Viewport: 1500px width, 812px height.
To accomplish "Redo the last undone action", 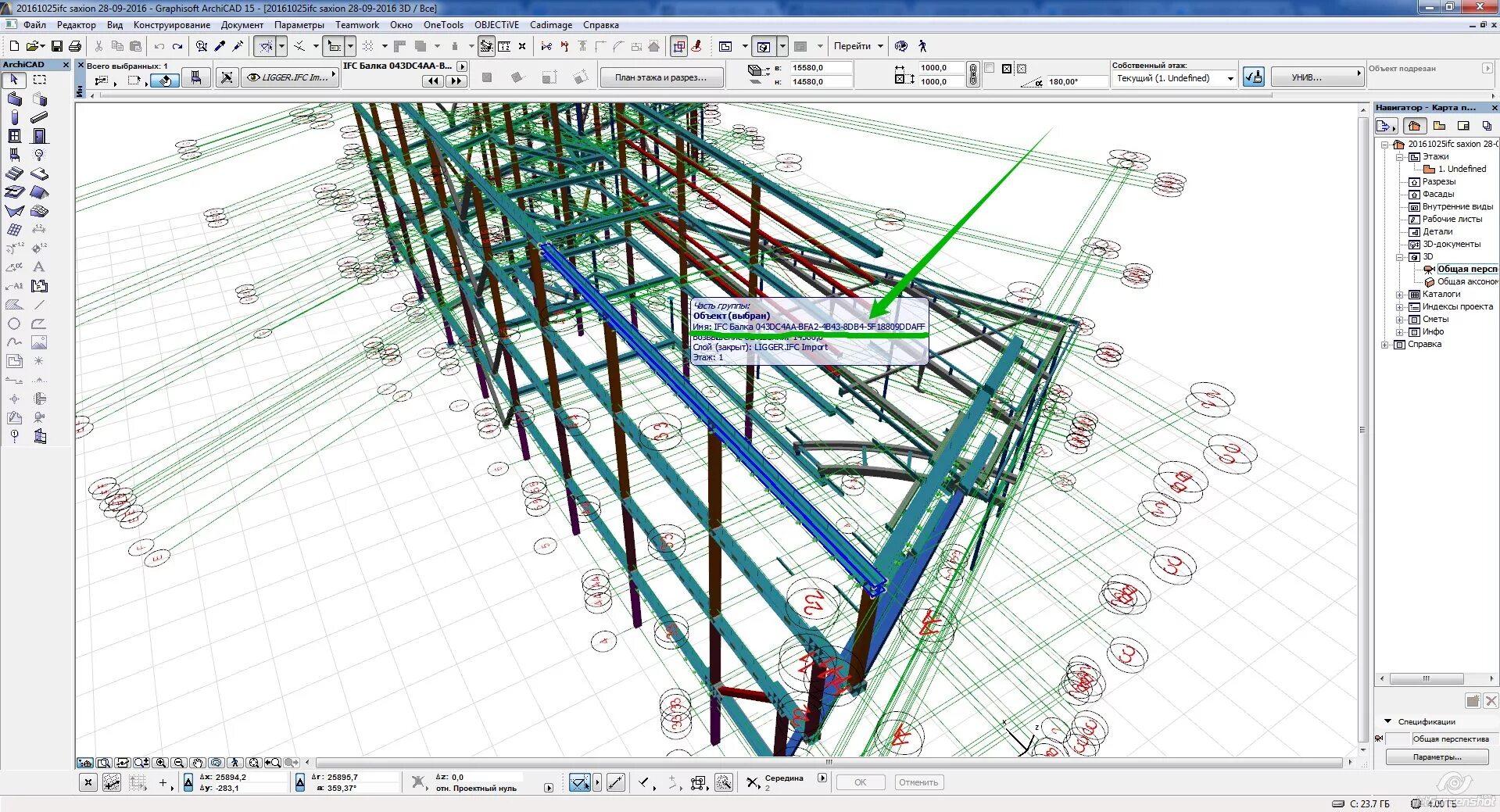I will point(177,47).
